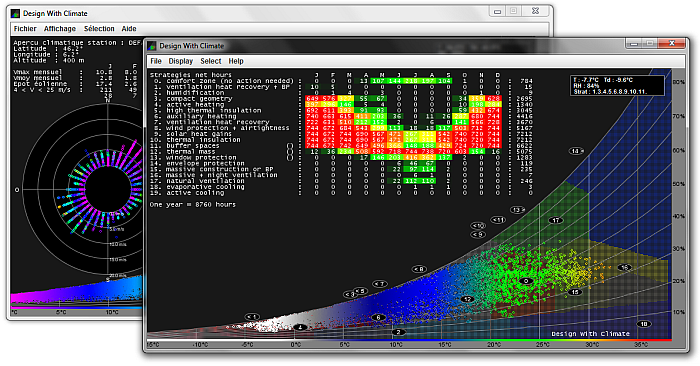Open the Select menu
This screenshot has height=366, width=700.
pos(211,61)
